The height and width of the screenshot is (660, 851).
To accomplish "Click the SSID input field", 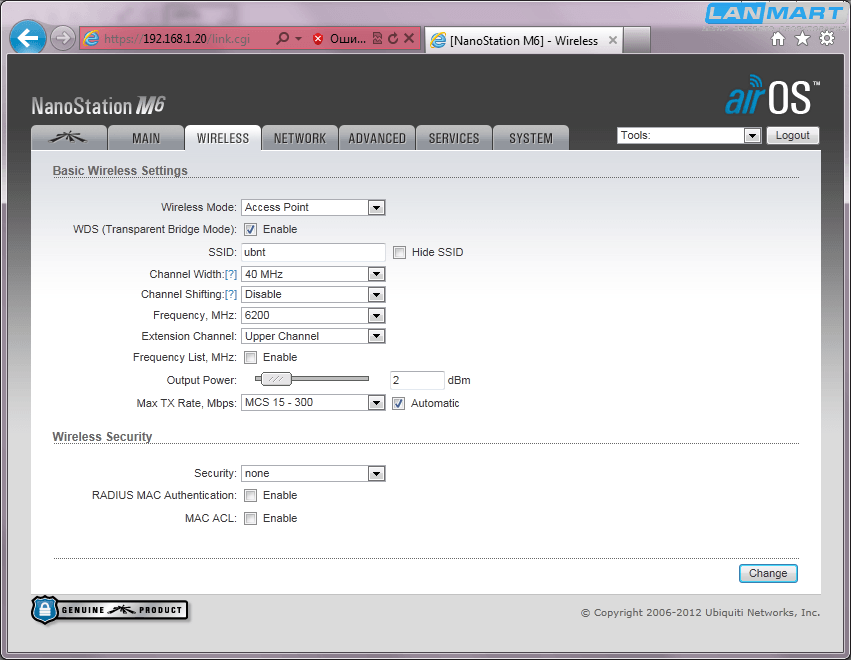I will (313, 252).
